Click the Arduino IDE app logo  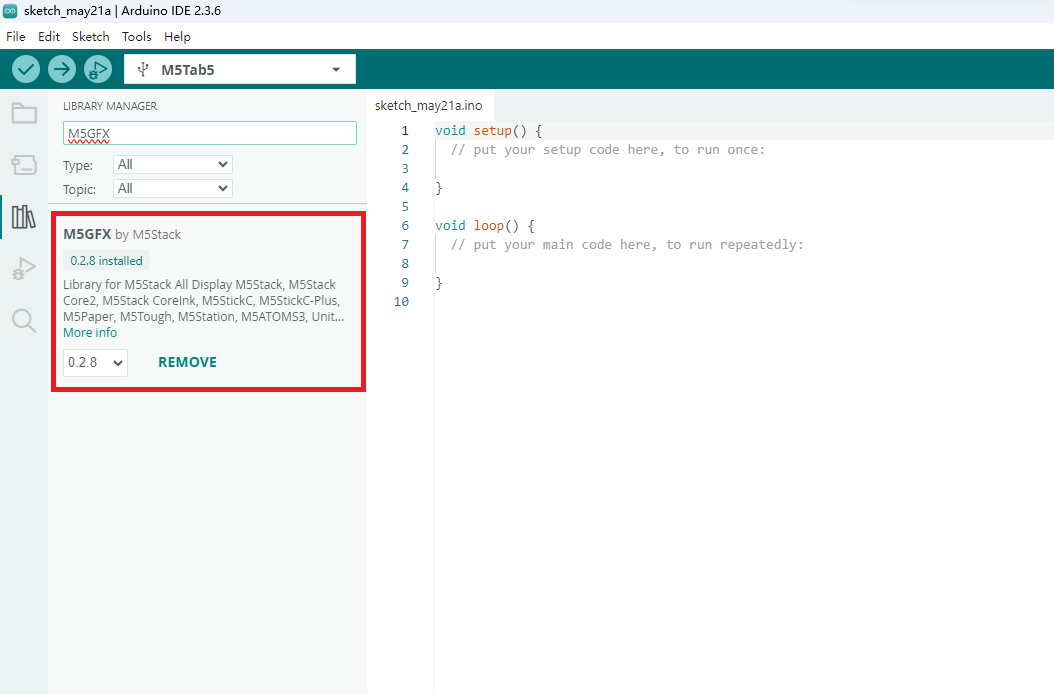(10, 11)
